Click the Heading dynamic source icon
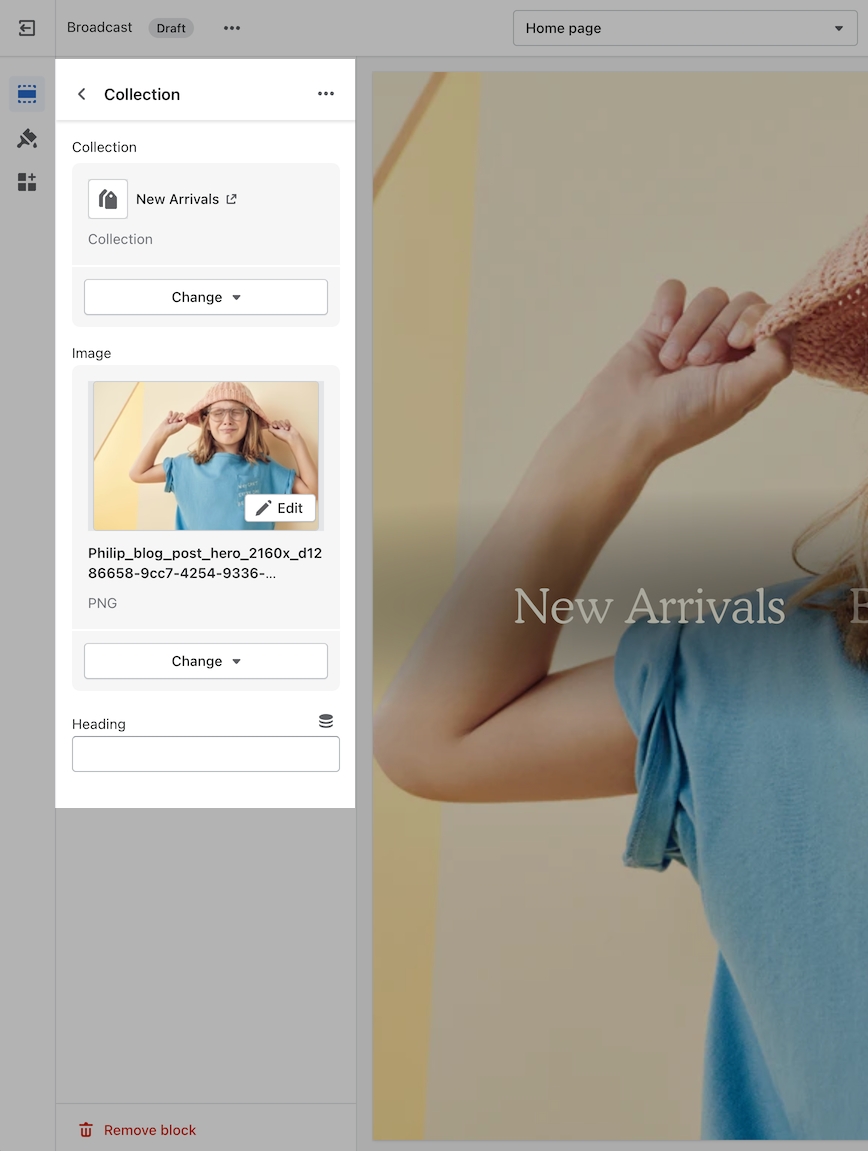868x1151 pixels. coord(326,721)
